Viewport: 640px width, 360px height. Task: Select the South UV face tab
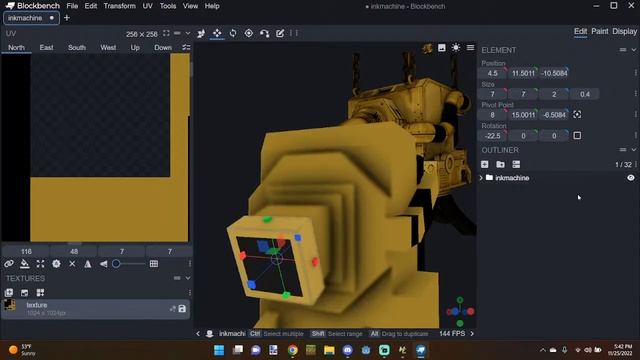77,48
